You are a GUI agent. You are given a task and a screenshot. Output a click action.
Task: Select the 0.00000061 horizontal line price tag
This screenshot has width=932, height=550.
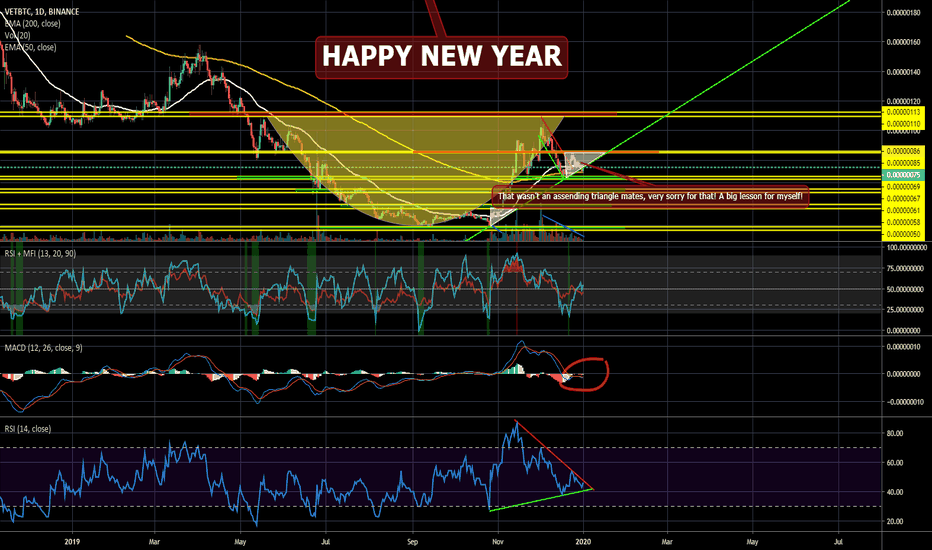point(903,210)
